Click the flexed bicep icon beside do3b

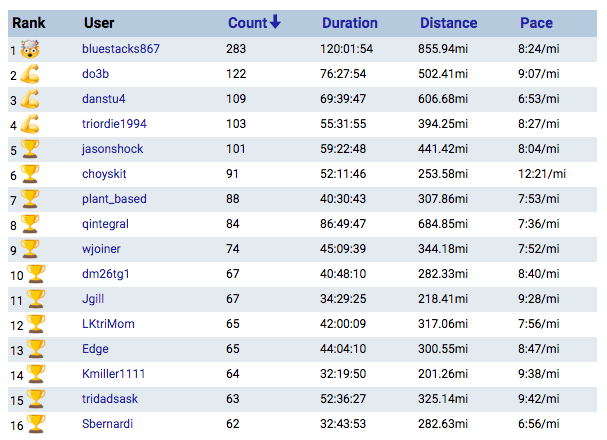(x=29, y=73)
